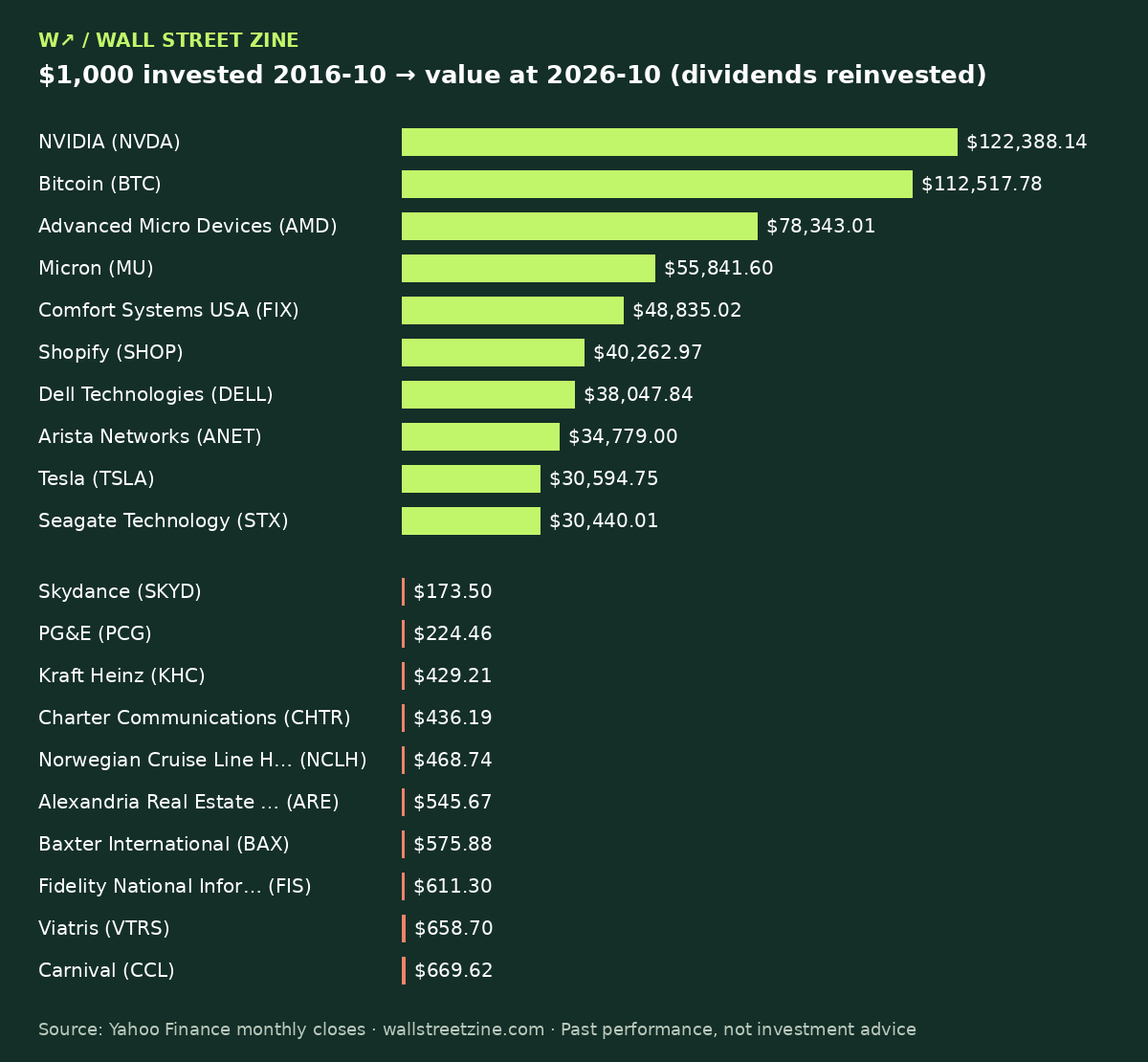Viewport: 1148px width, 1062px height.
Task: Click the Shopify green bar
Action: [x=493, y=353]
